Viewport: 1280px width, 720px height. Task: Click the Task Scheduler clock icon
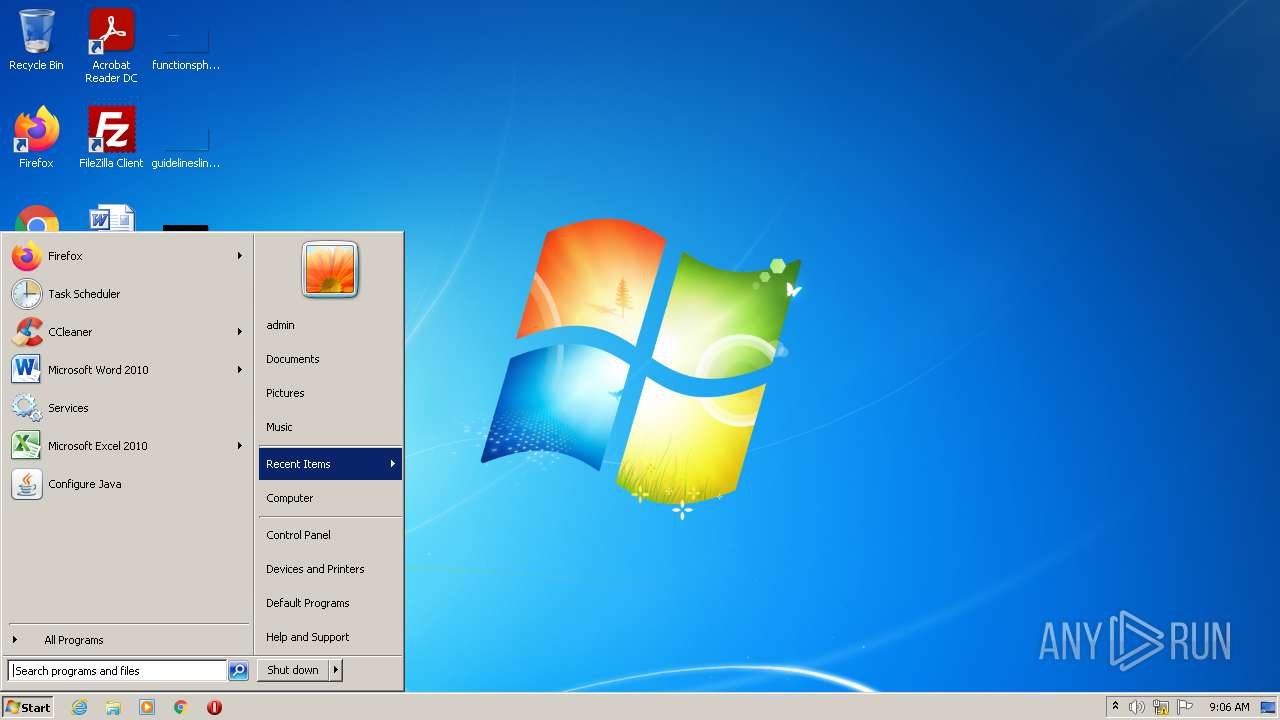(x=27, y=294)
